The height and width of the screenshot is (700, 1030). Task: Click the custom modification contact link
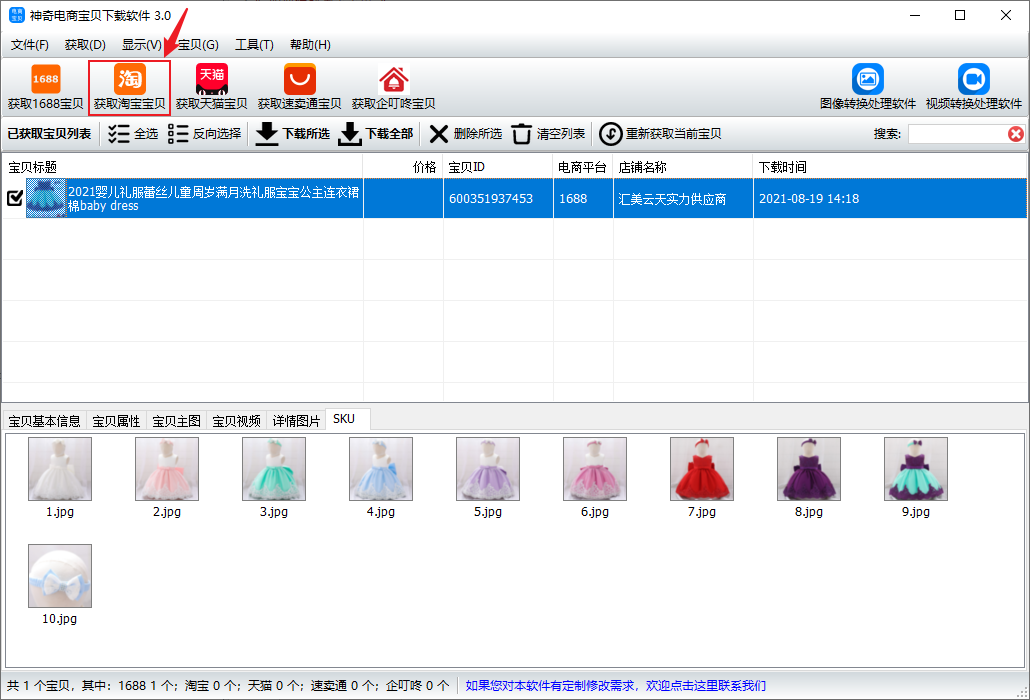[615, 685]
